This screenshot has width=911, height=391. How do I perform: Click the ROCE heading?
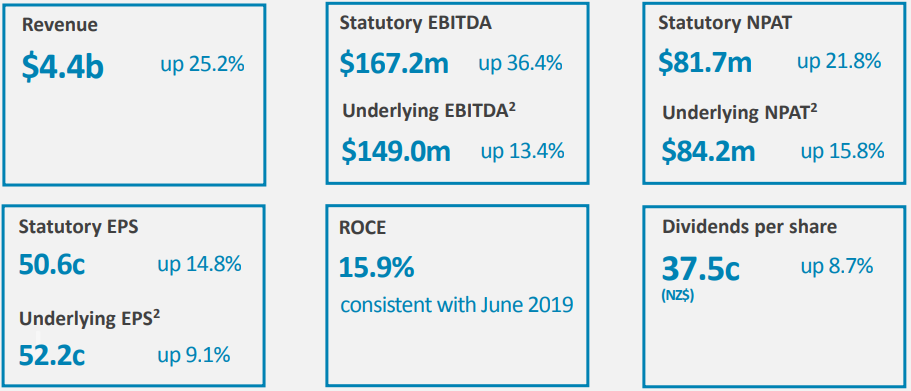pyautogui.click(x=363, y=228)
